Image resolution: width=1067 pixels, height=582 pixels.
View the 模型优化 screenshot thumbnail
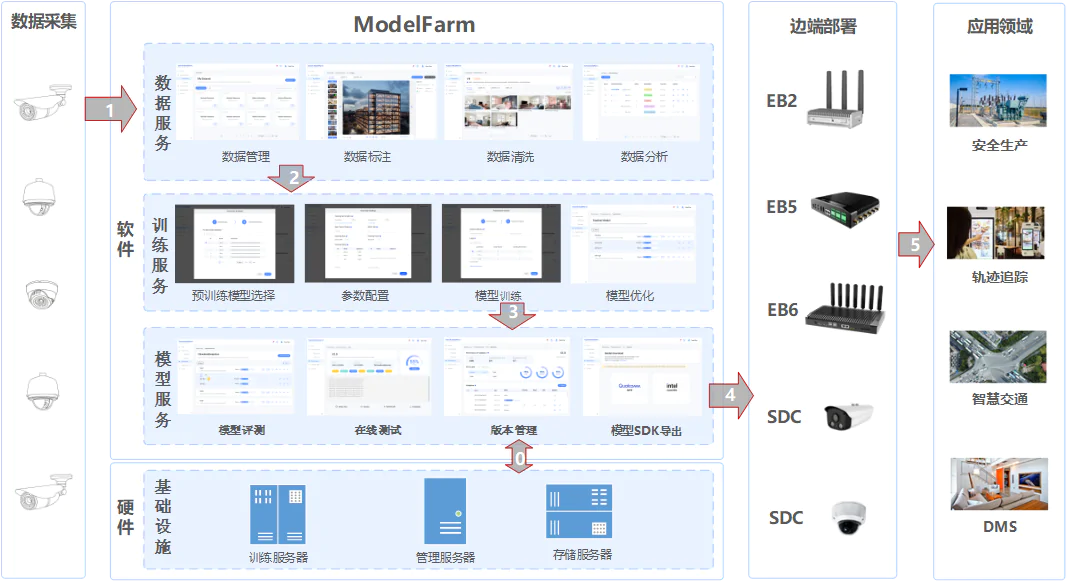[634, 244]
